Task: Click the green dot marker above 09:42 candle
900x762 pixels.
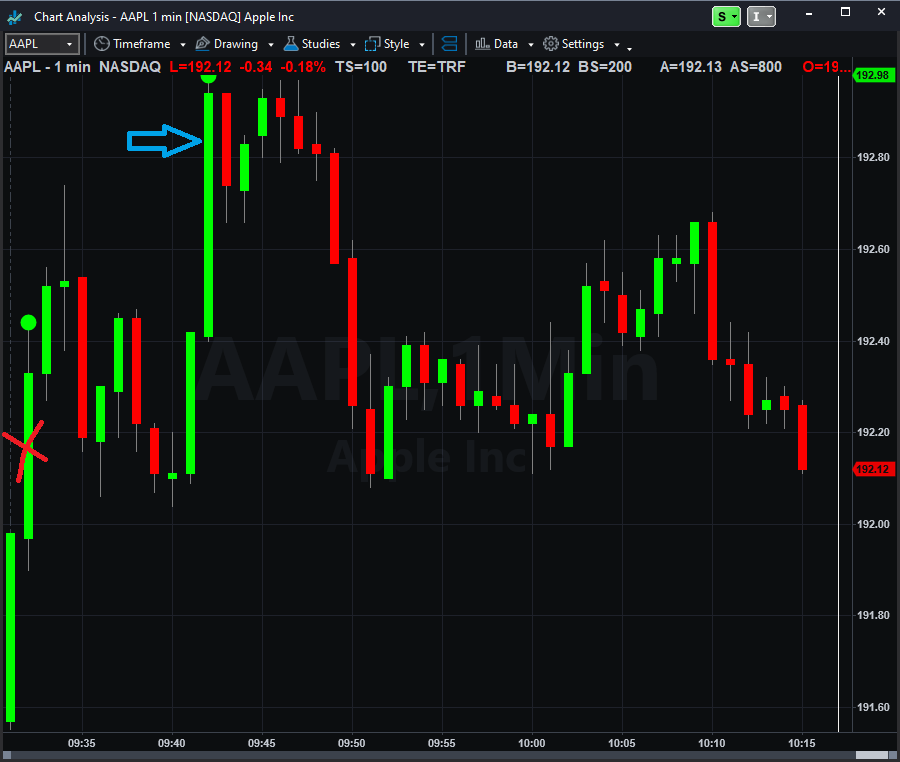Action: (x=208, y=78)
